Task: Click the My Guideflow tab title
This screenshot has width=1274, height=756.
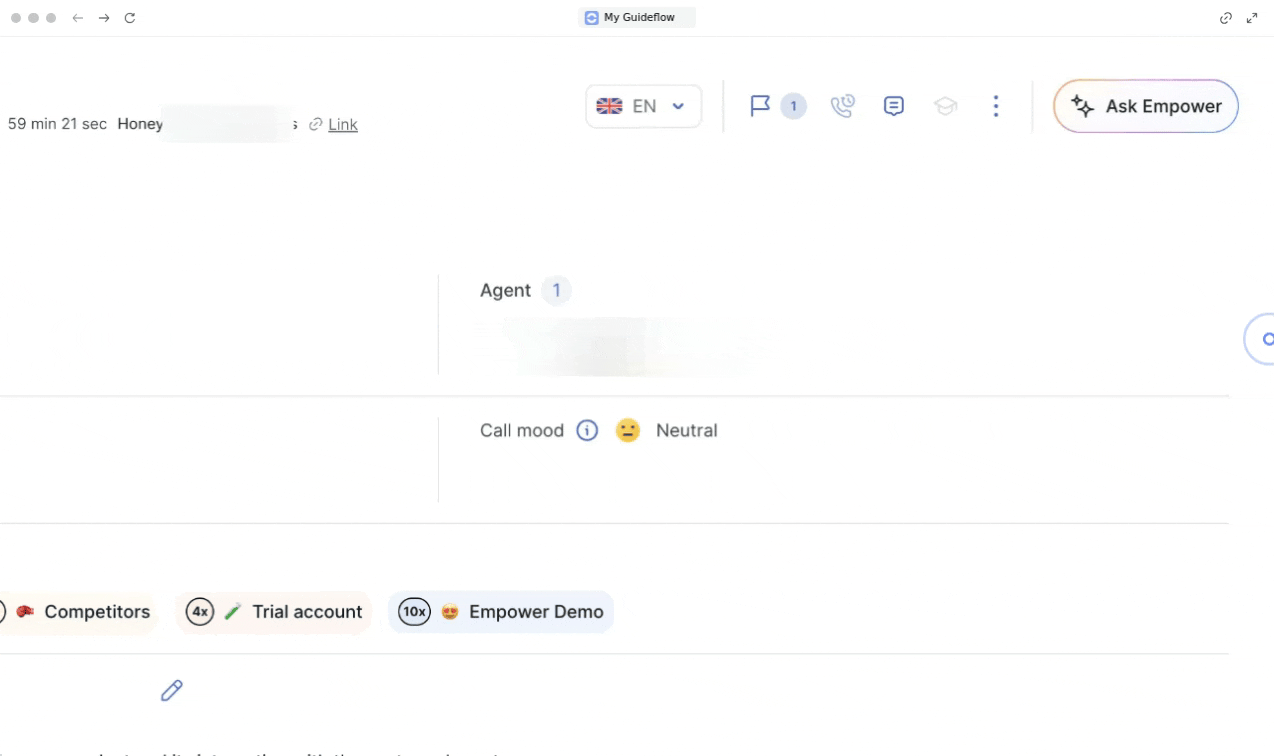Action: (638, 18)
